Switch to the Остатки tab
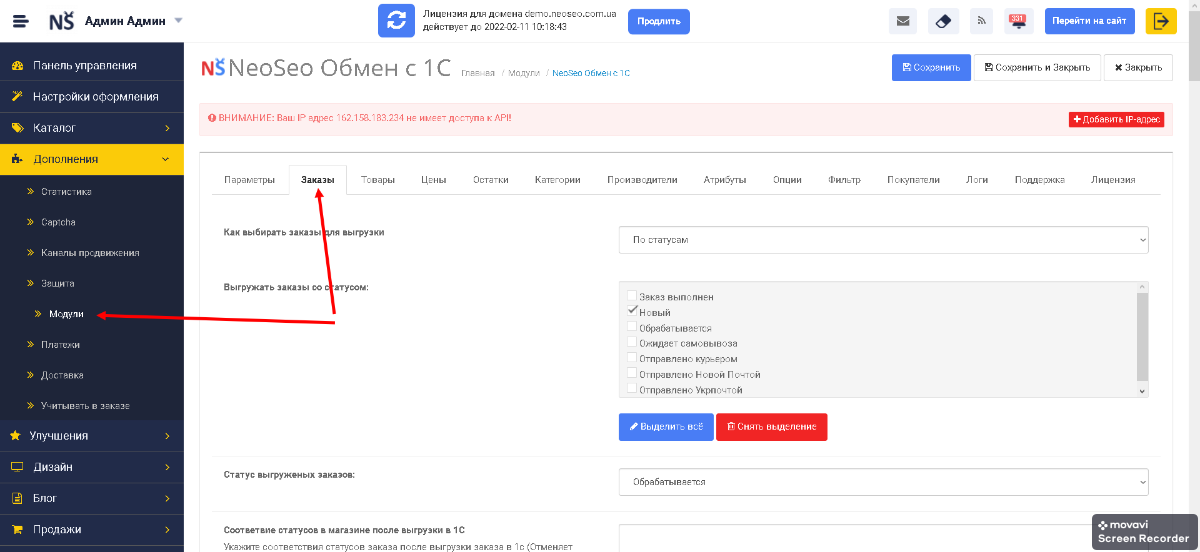 (491, 180)
